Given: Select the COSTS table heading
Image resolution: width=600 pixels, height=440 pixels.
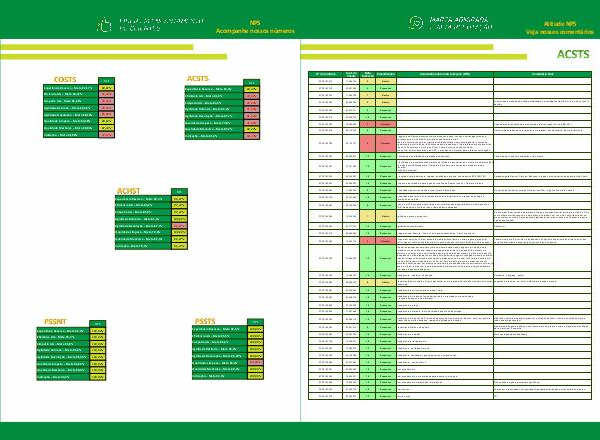Looking at the screenshot, I should click(65, 77).
